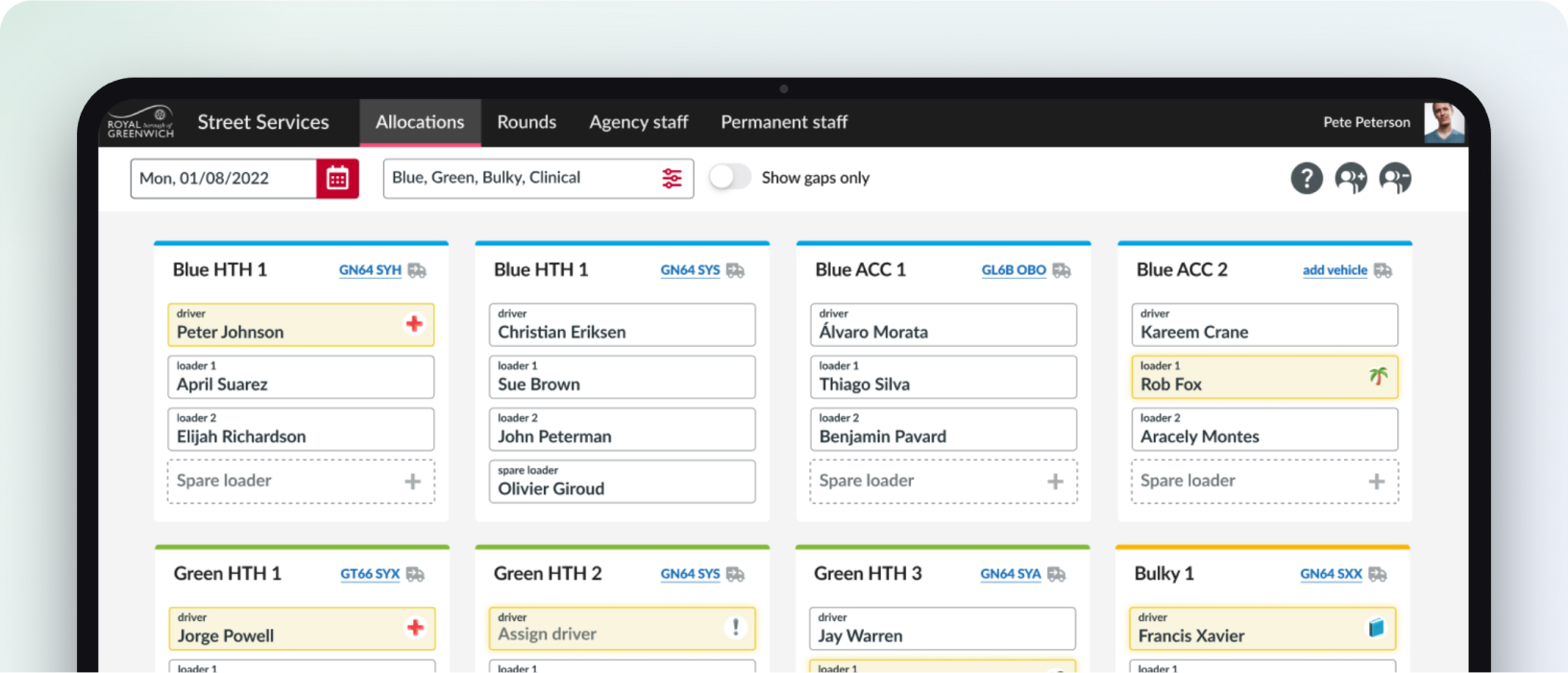Click the red cross on Jorge Powell
Screen dimensions: 1568x673
coord(415,628)
